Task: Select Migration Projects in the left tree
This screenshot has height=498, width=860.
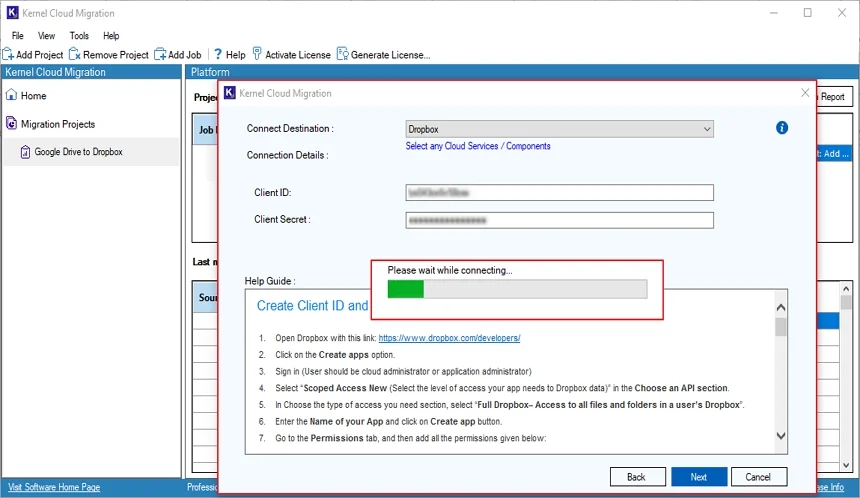Action: pos(58,124)
